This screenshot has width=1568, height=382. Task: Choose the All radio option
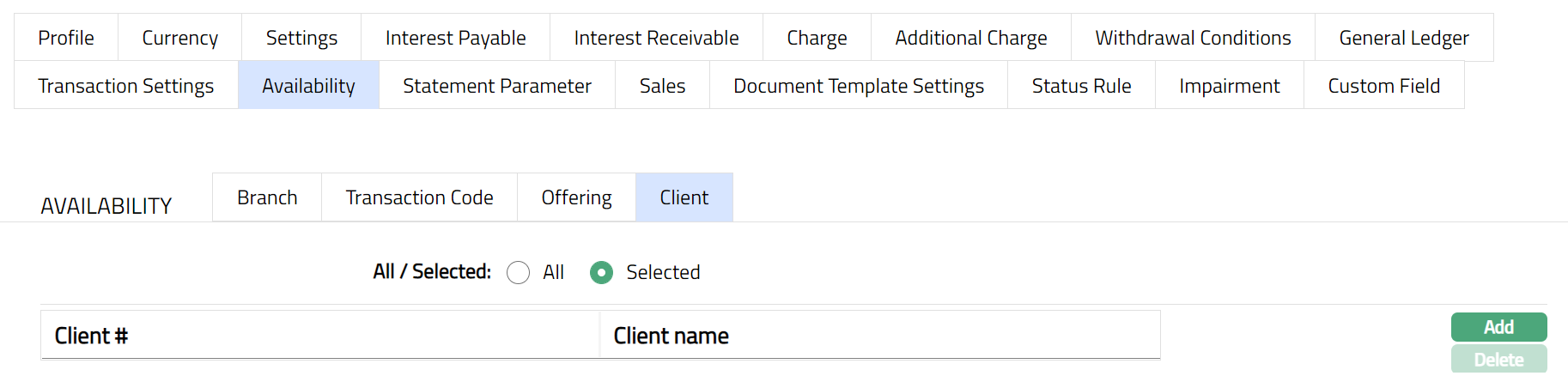coord(519,273)
